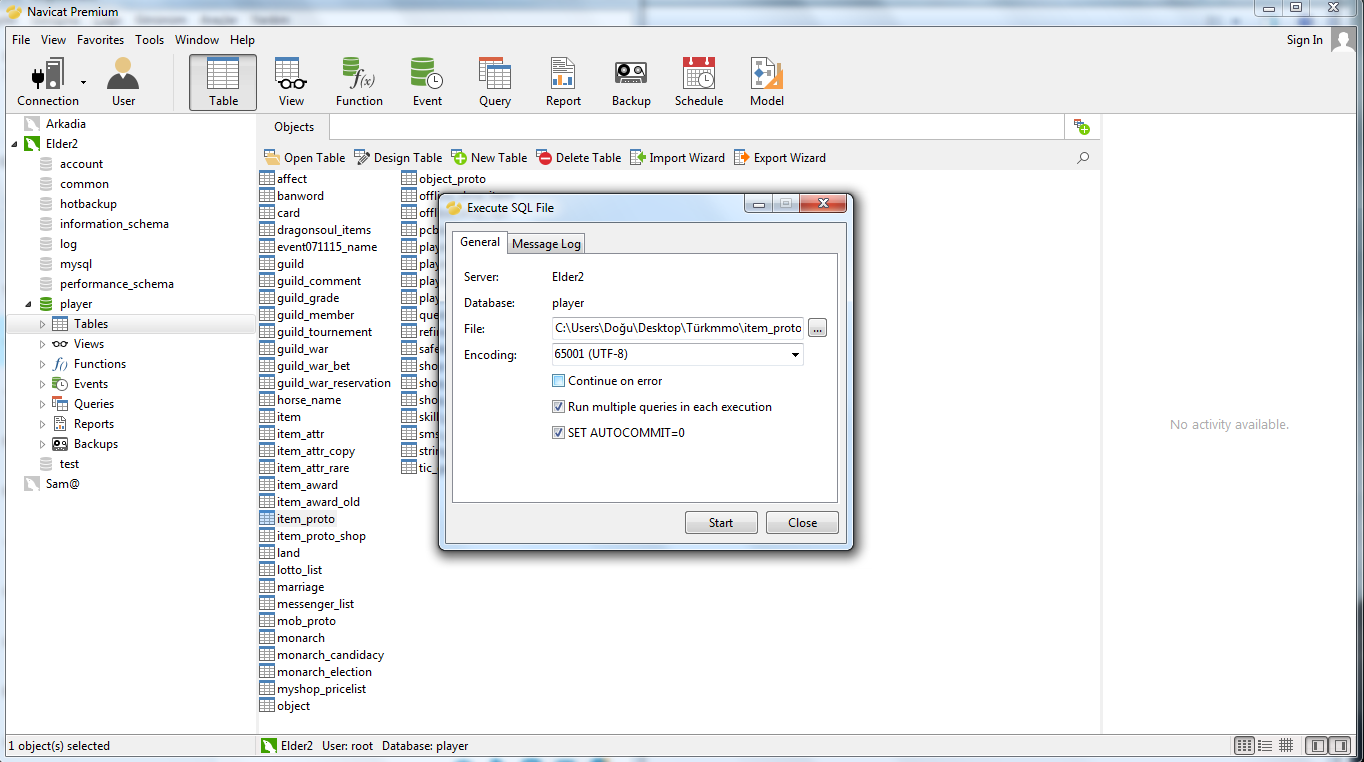The height and width of the screenshot is (762, 1364).
Task: Switch to the Message Log tab
Action: coord(546,244)
